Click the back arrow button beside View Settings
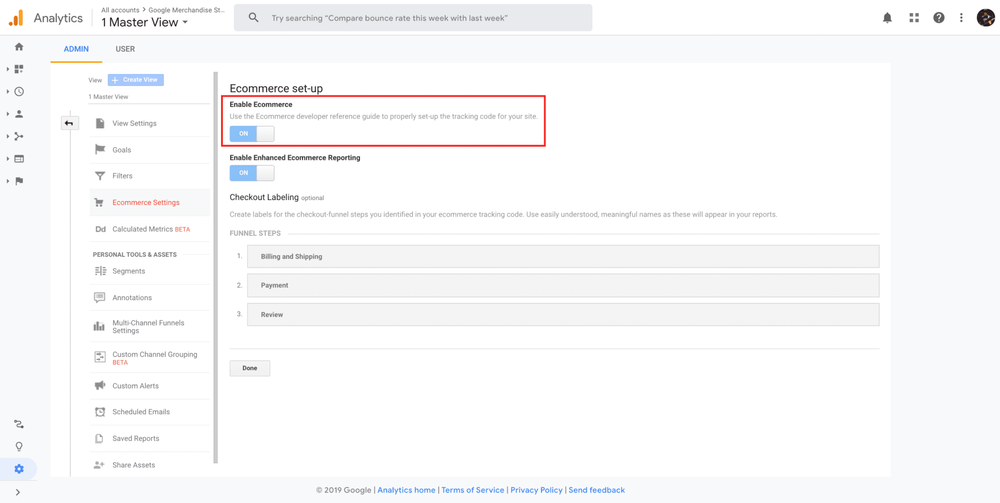Viewport: 1000px width, 503px height. 70,123
